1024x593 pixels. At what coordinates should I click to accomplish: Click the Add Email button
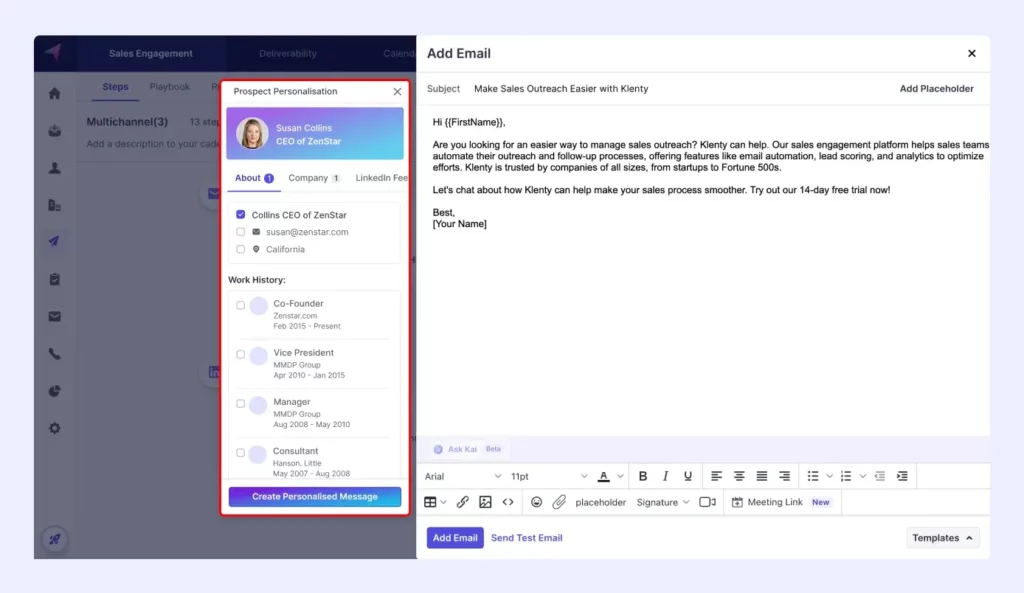click(455, 537)
